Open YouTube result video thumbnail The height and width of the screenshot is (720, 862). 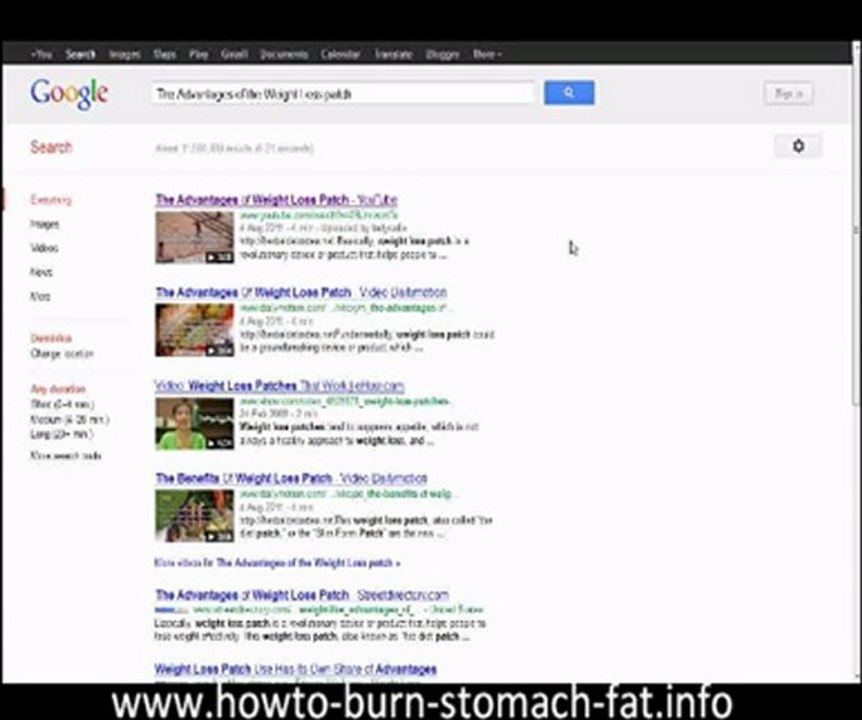tap(195, 237)
